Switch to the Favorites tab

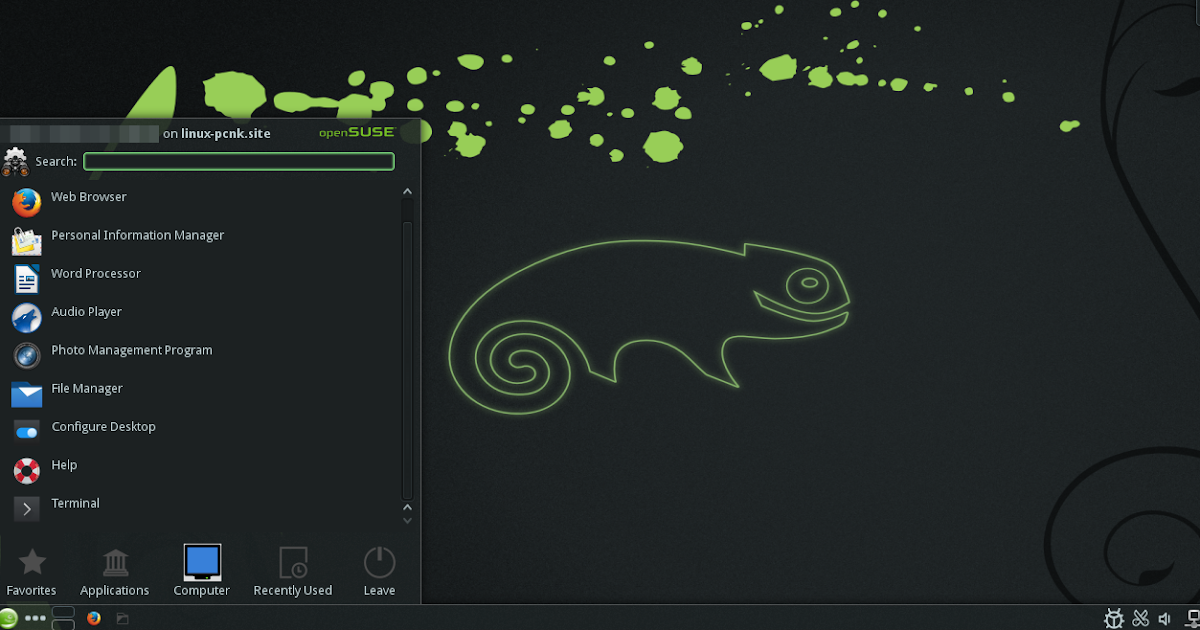32,572
